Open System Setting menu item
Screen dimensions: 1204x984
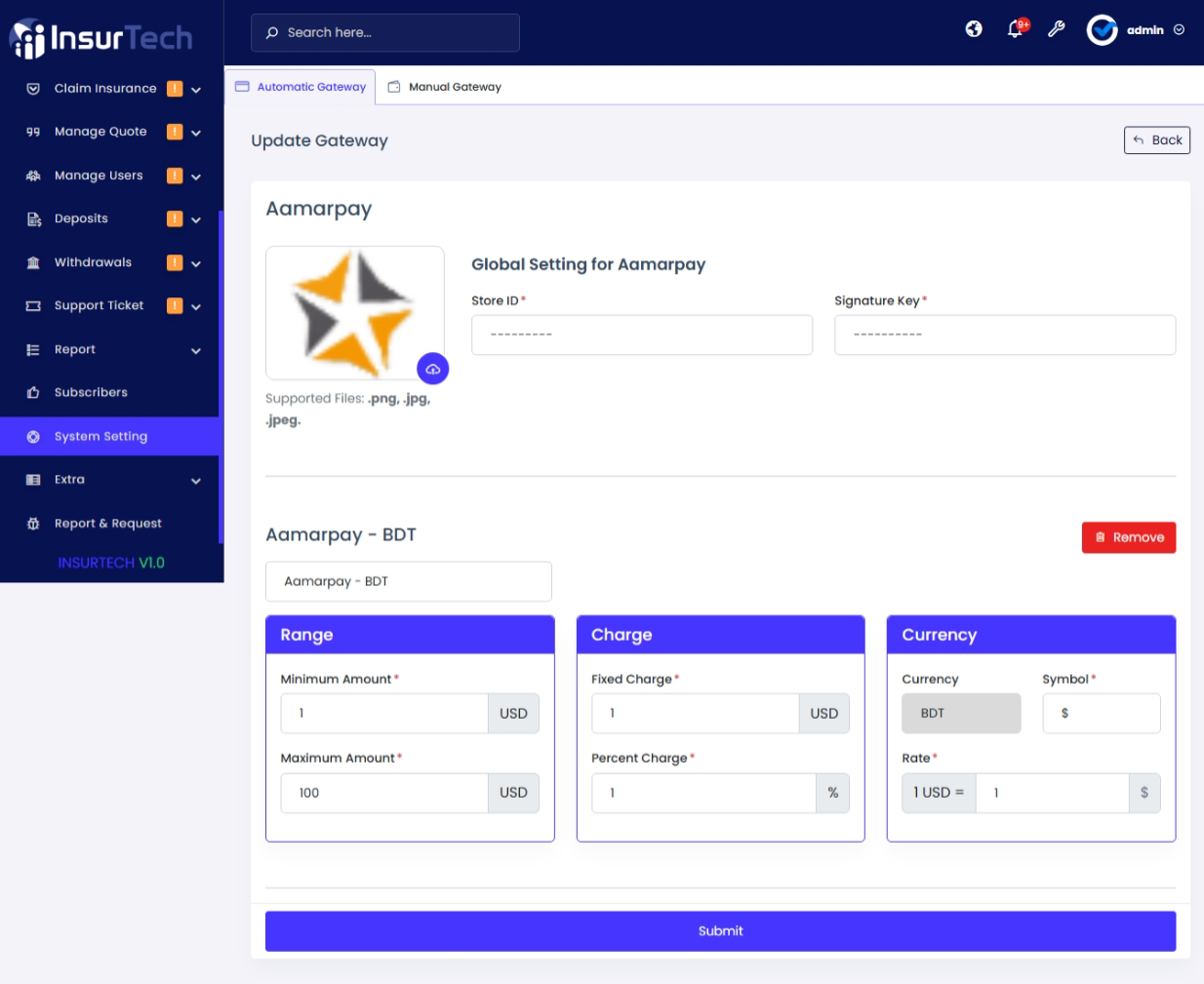point(109,437)
